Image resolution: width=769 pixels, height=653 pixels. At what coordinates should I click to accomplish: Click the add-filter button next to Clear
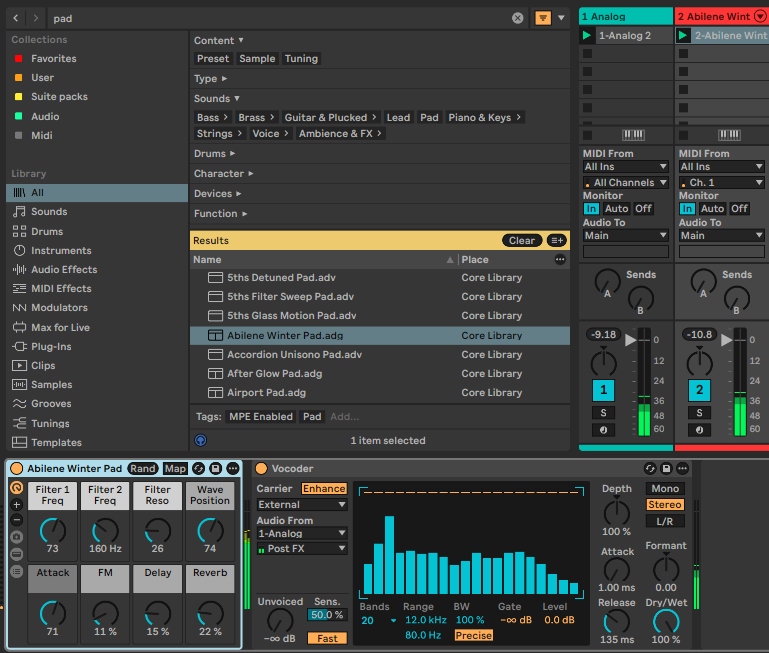click(557, 240)
